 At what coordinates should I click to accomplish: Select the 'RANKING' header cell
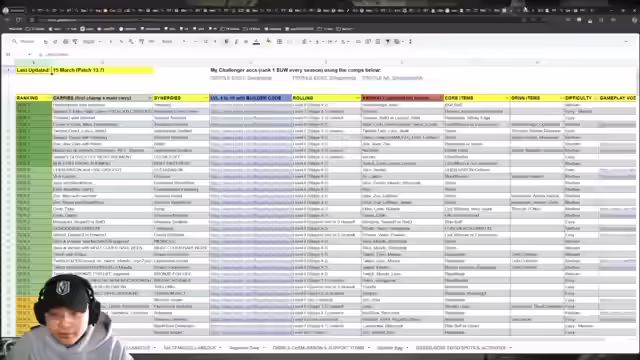34,98
